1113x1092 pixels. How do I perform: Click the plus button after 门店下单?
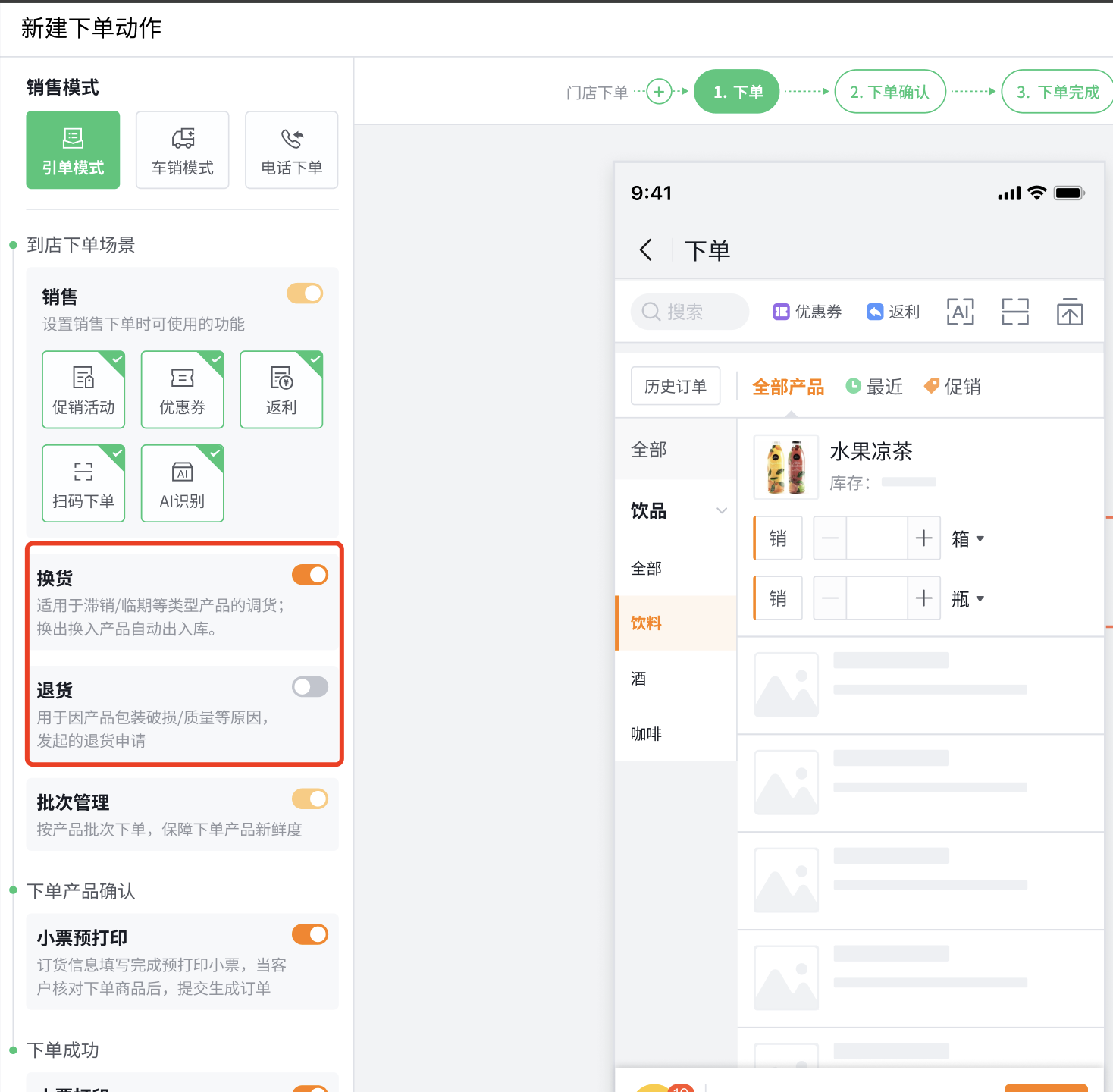(x=659, y=91)
